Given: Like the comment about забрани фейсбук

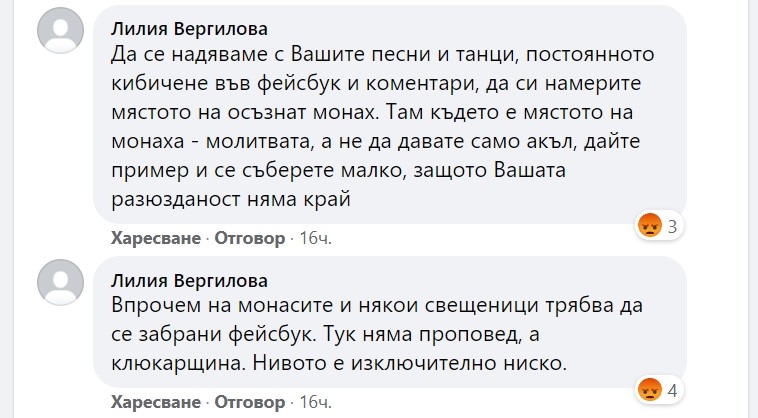Looking at the screenshot, I should pos(156,402).
